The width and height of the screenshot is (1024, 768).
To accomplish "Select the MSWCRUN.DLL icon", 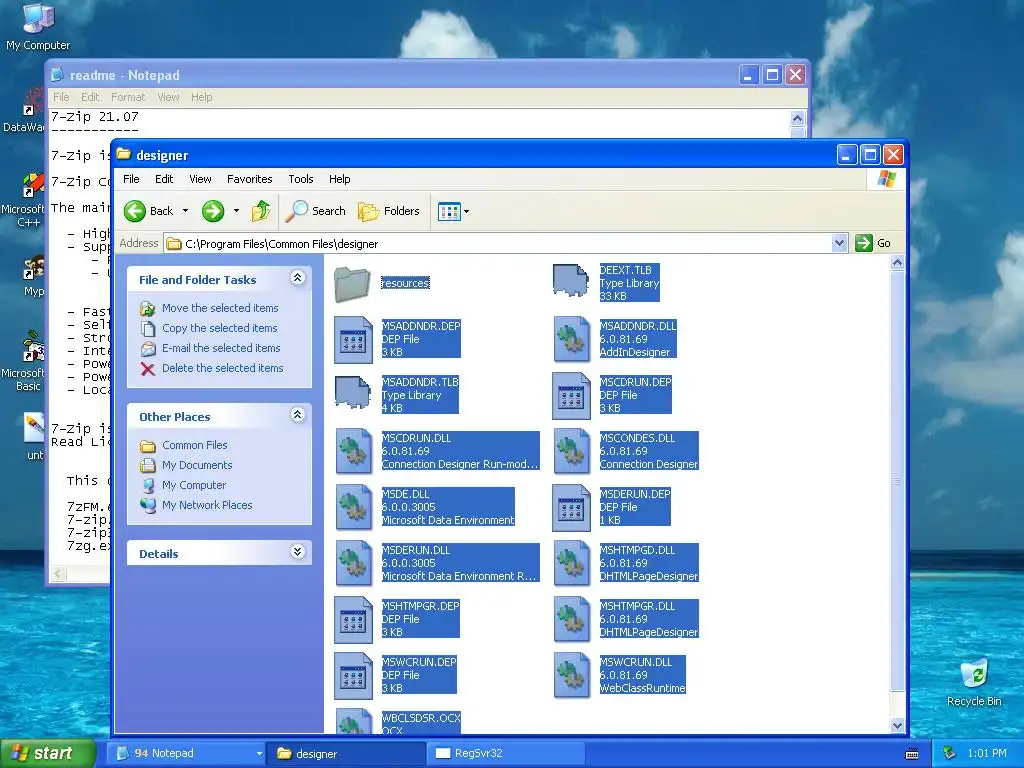I will click(571, 675).
